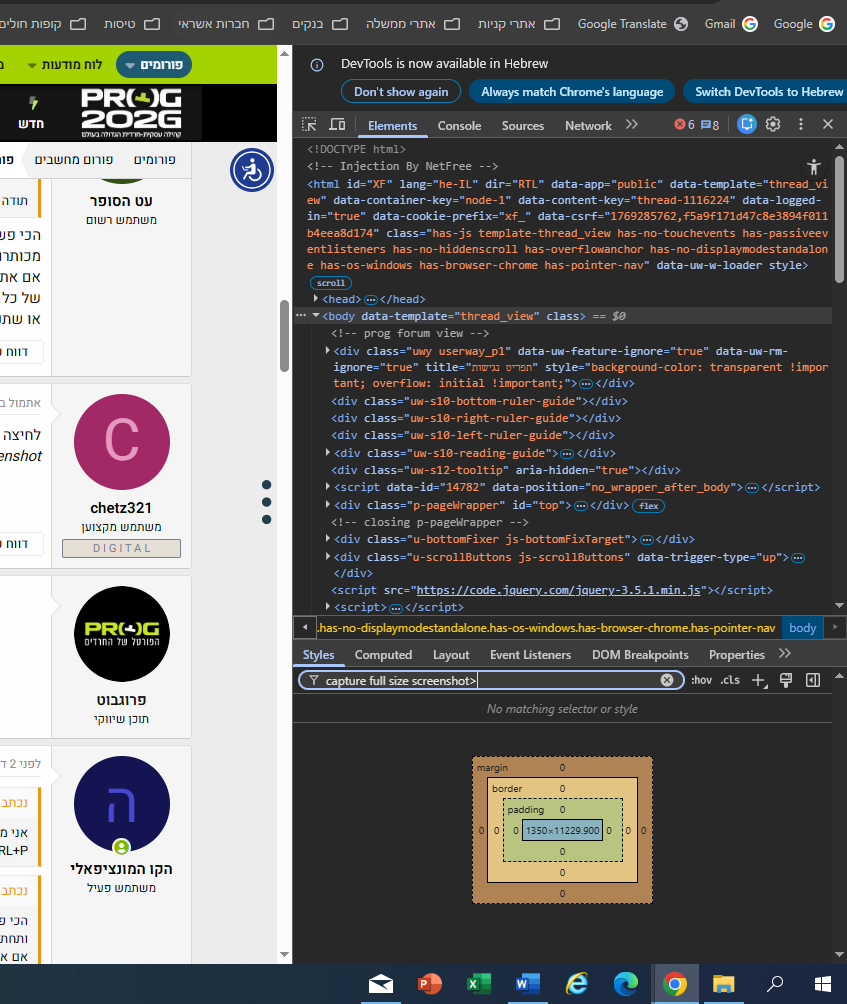The width and height of the screenshot is (847, 1004).
Task: Clear the styles filter text
Action: (666, 680)
